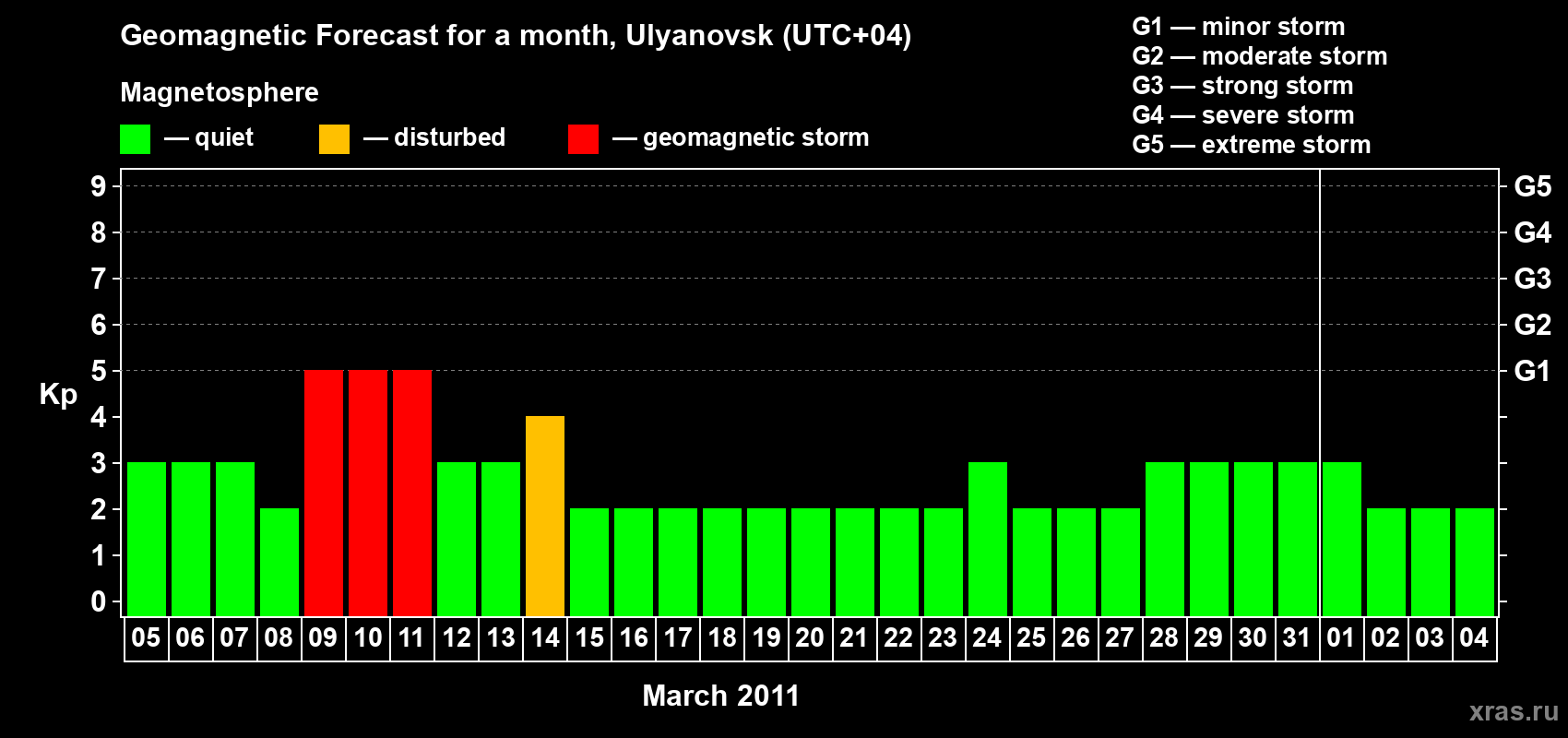Image resolution: width=1568 pixels, height=738 pixels.
Task: Click the date label 01
Action: click(x=1341, y=637)
